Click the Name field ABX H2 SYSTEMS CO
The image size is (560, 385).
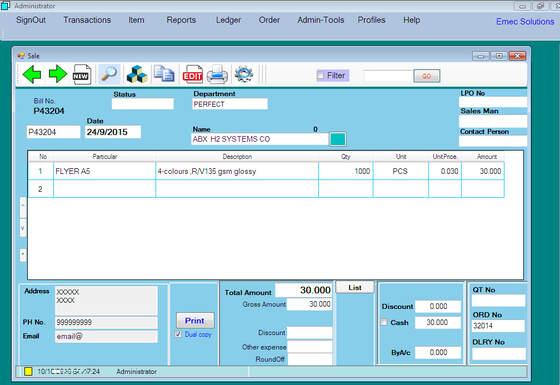260,139
